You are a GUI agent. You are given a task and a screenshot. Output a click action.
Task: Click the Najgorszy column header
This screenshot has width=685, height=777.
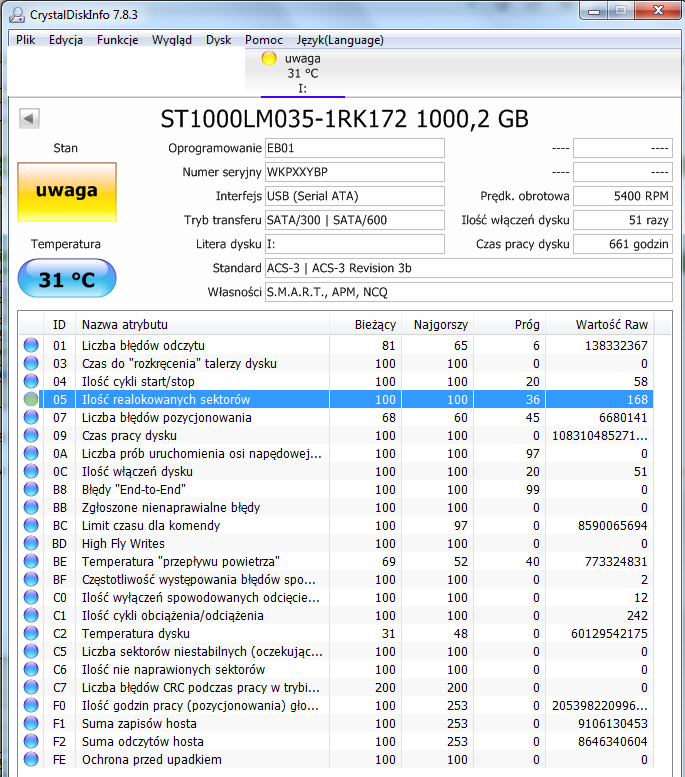tap(437, 325)
